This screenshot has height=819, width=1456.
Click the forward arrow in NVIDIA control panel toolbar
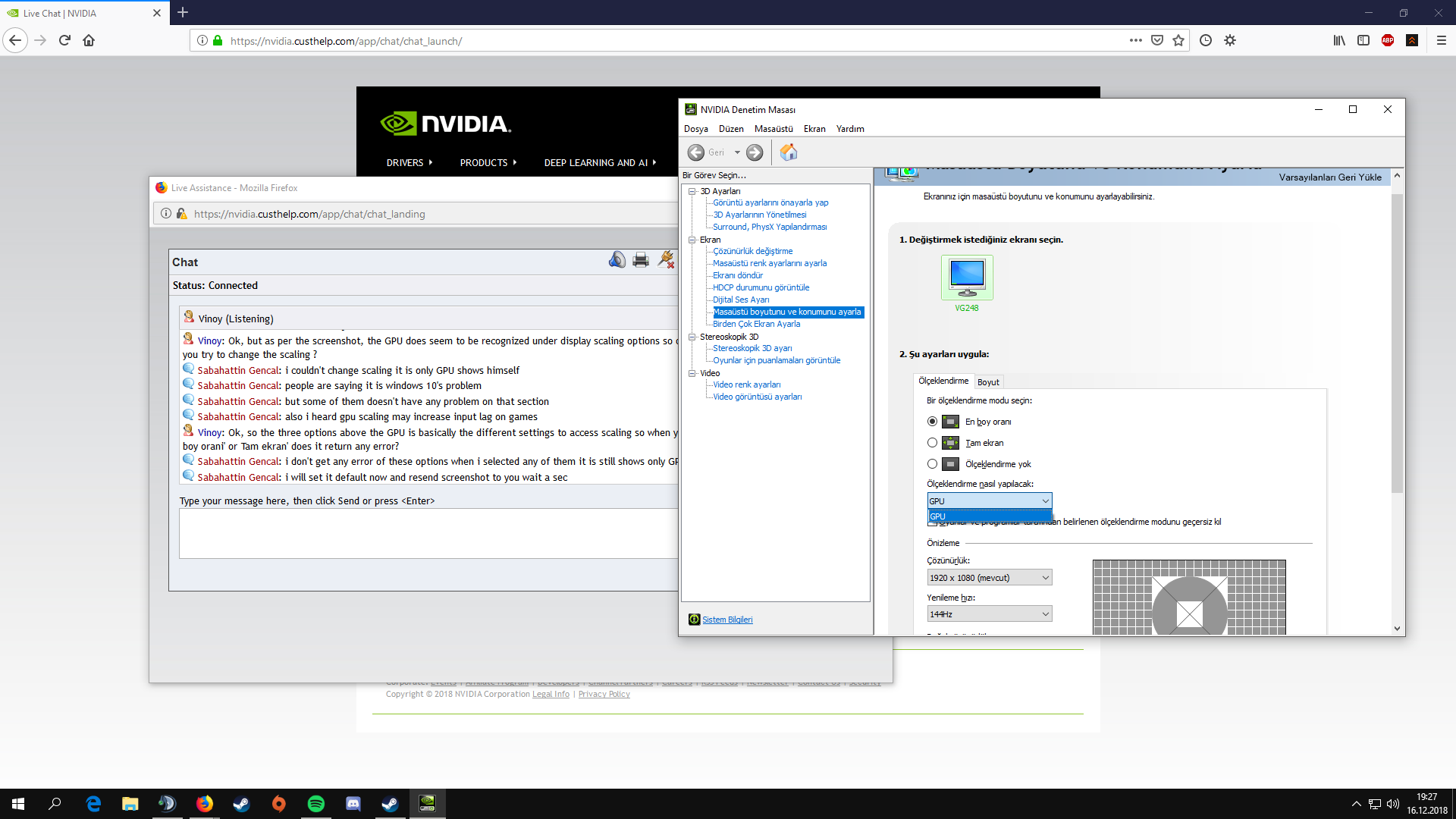(755, 152)
